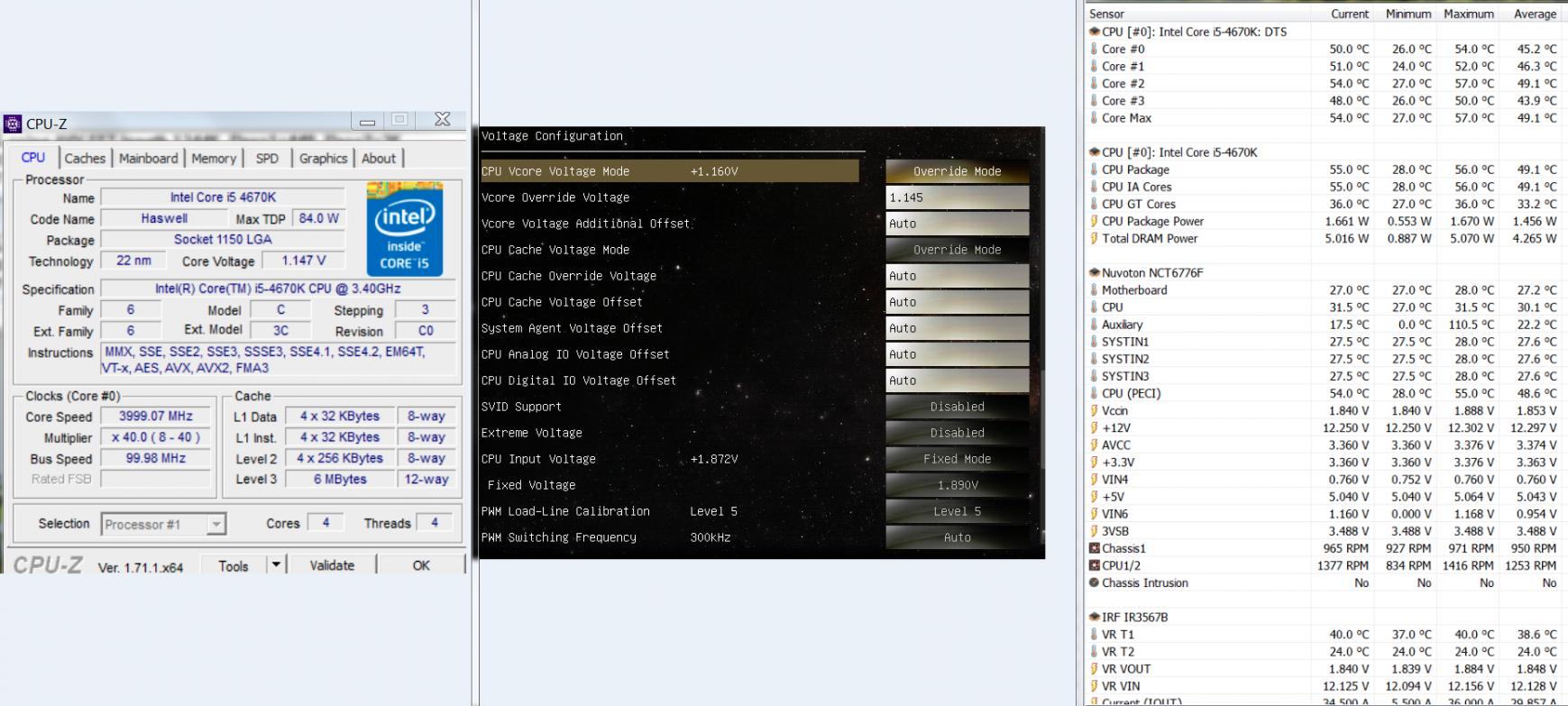The width and height of the screenshot is (1568, 706).
Task: Change PWM Load-Line Calibration Level 5 option
Action: tap(957, 511)
